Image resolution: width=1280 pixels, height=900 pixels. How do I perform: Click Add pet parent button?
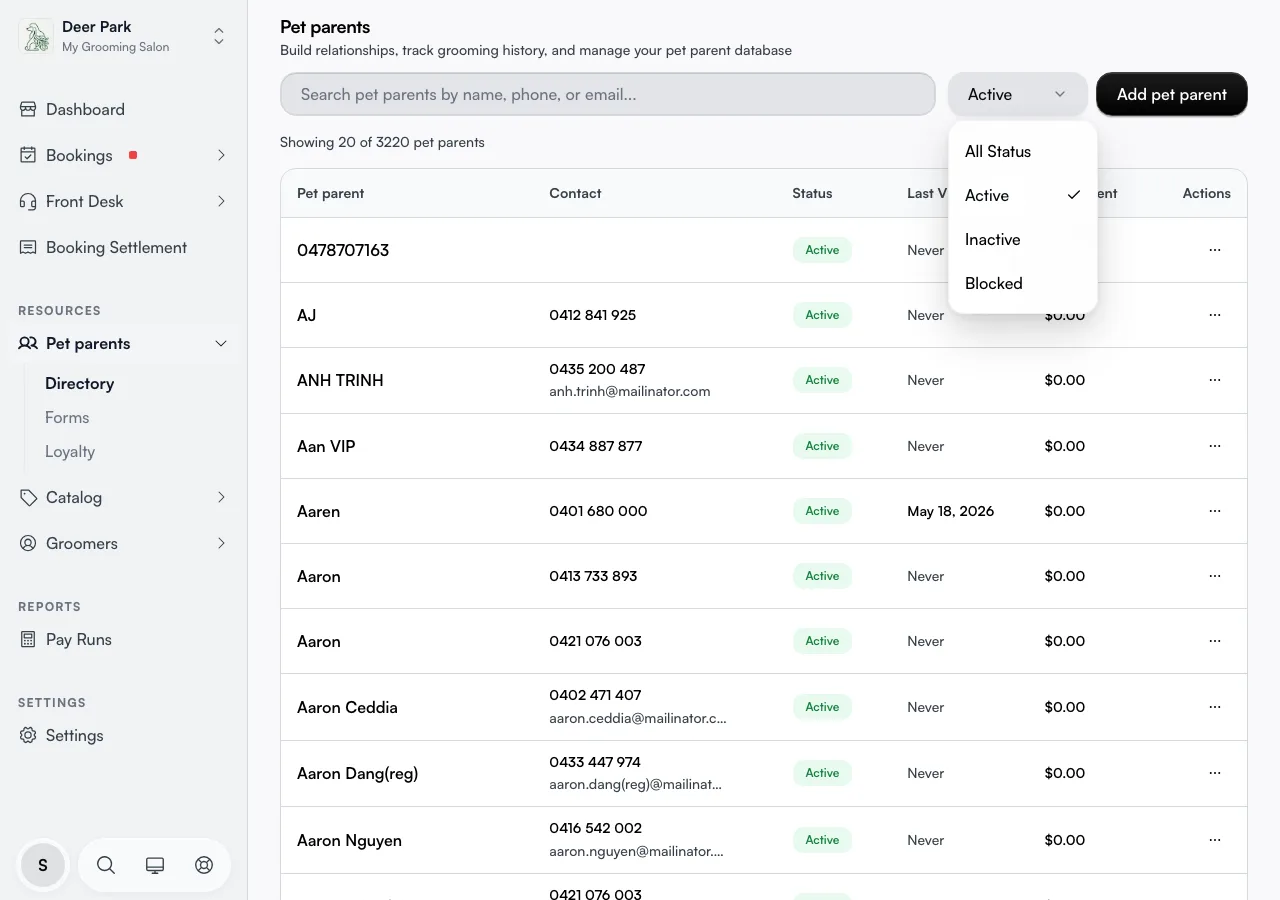1172,94
